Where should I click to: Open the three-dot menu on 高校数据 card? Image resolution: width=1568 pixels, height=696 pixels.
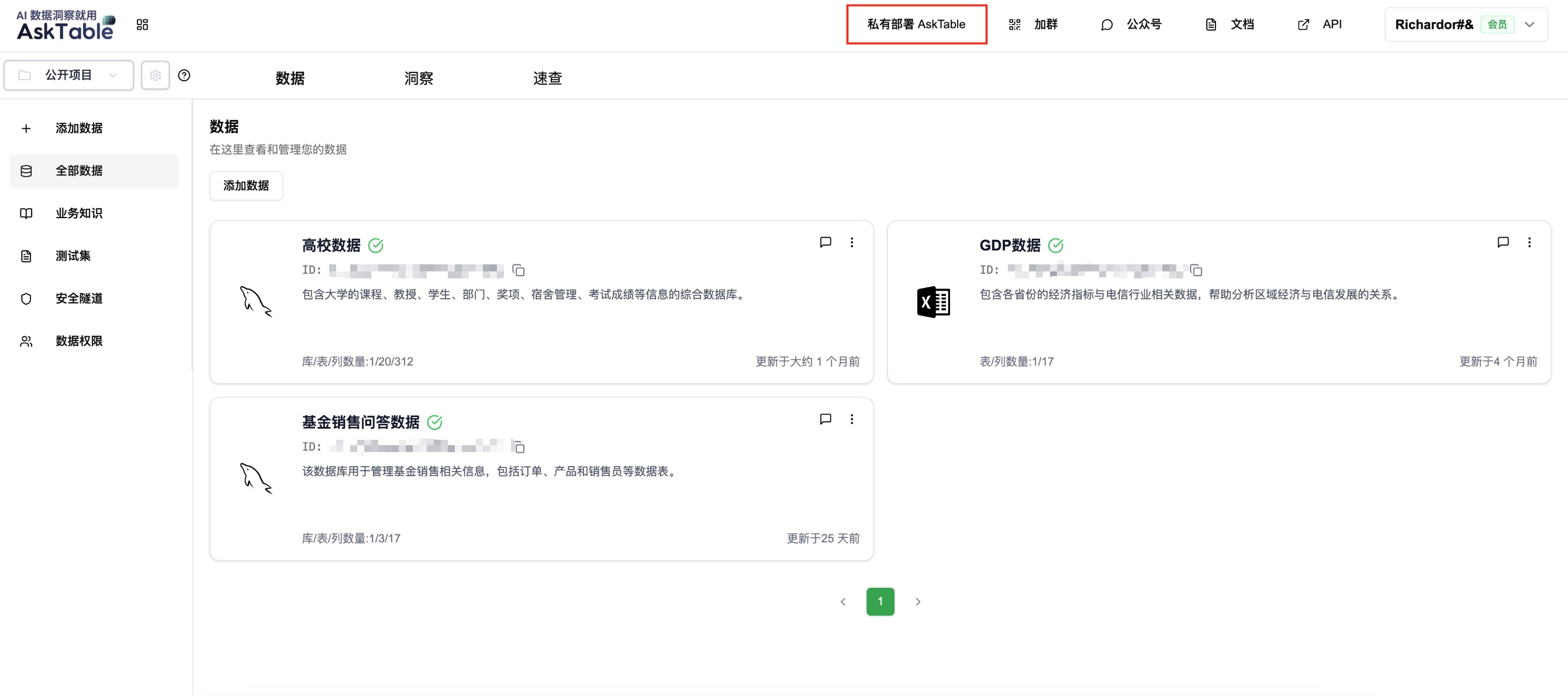(852, 242)
